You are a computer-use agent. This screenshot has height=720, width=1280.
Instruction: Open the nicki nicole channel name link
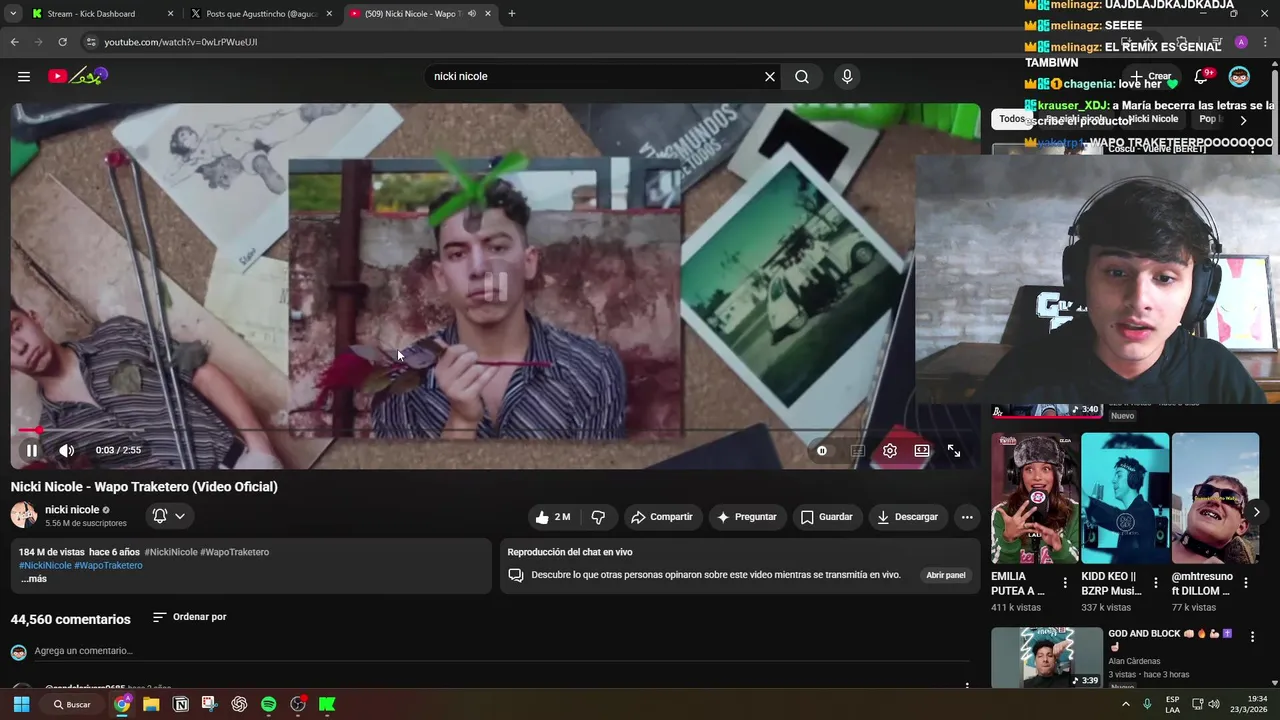72,510
